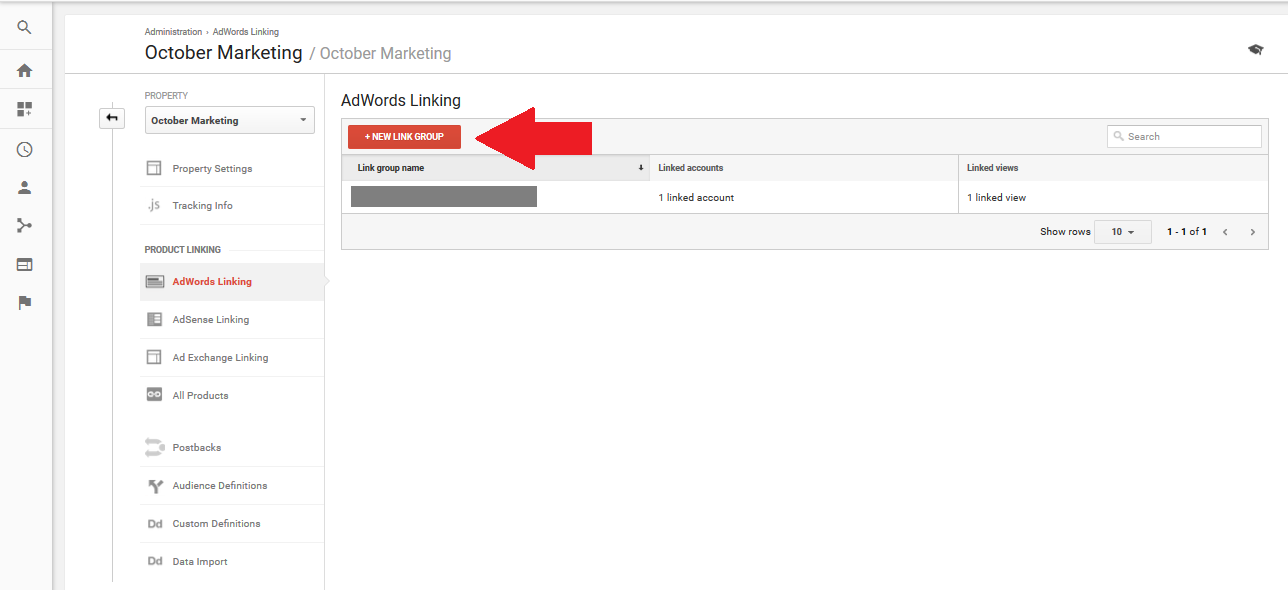The width and height of the screenshot is (1288, 590).
Task: Click Administration breadcrumb link
Action: 173,32
